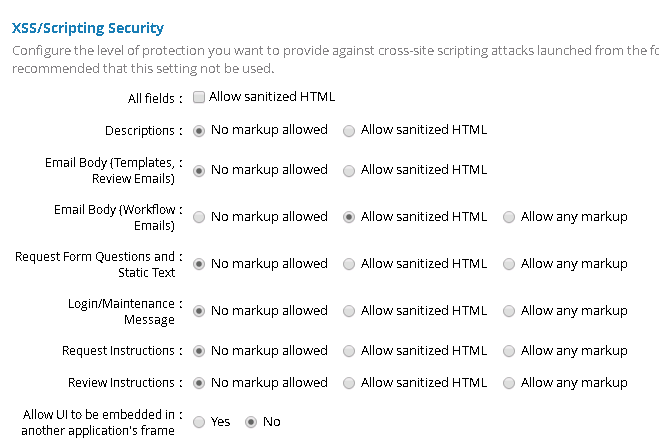
Task: Choose Allow sanitized HTML for Descriptions
Action: click(349, 130)
